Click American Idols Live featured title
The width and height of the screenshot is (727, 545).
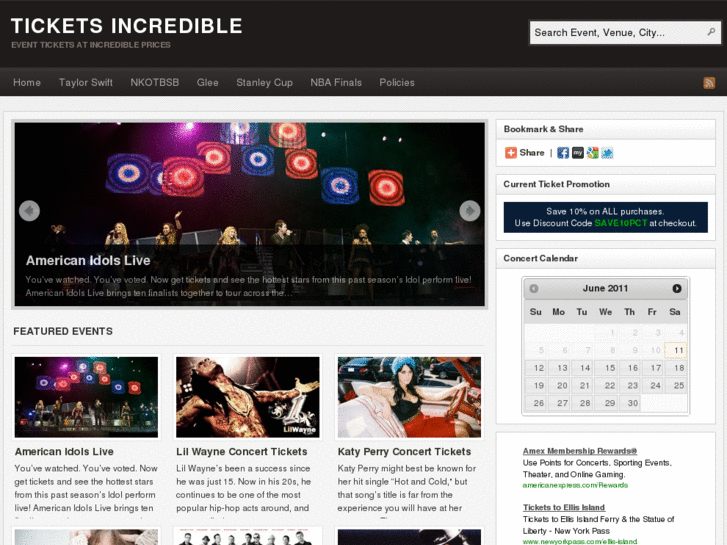(64, 452)
